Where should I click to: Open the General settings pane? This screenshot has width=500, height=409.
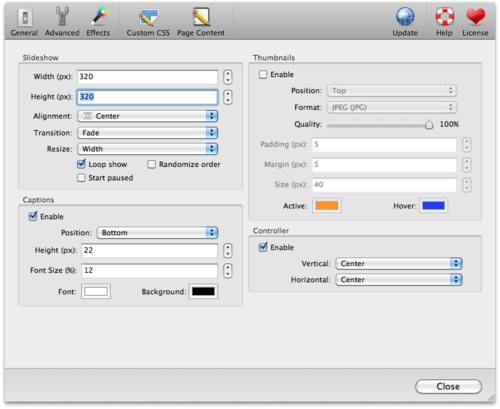tap(24, 22)
